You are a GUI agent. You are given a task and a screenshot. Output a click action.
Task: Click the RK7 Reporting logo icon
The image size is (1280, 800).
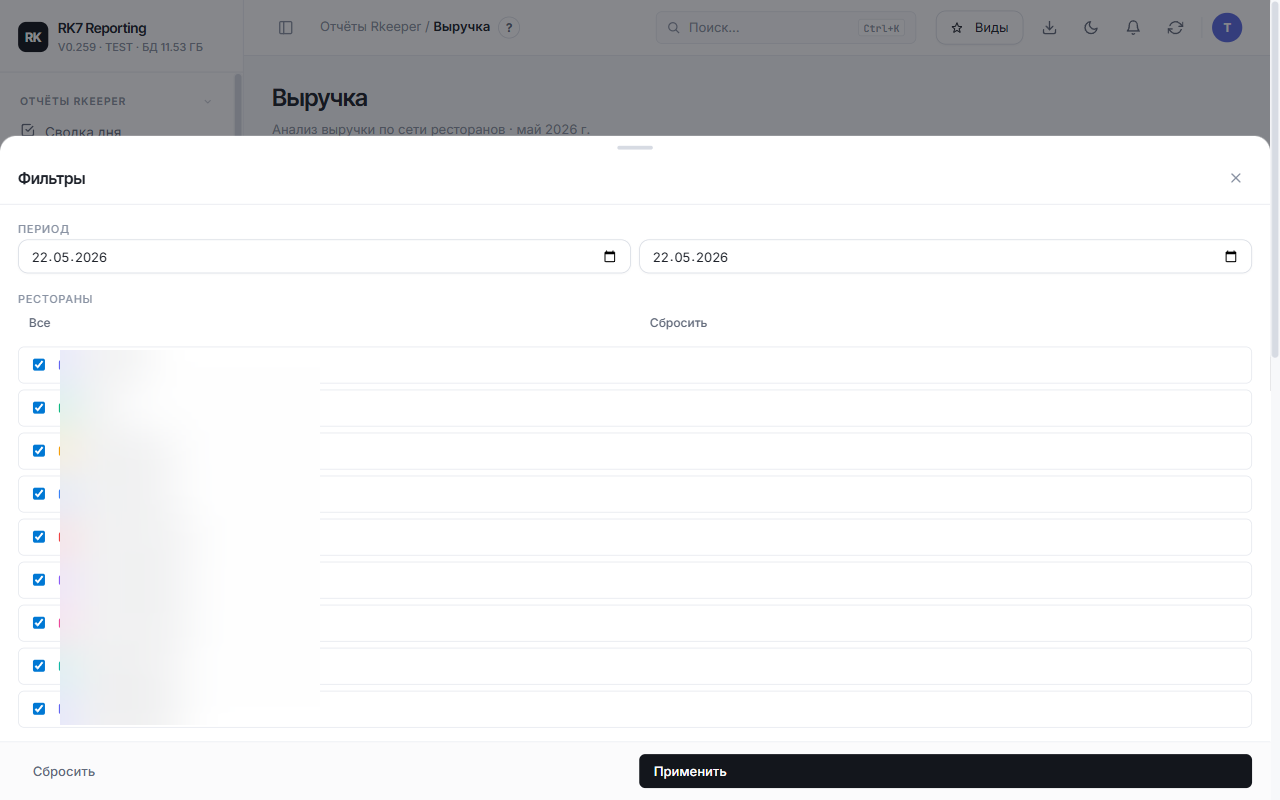[33, 37]
